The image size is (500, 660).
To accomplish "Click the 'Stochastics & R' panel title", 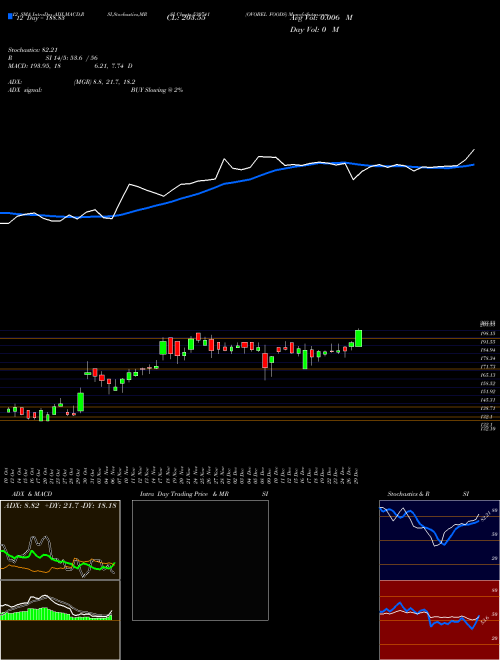I will [x=409, y=494].
